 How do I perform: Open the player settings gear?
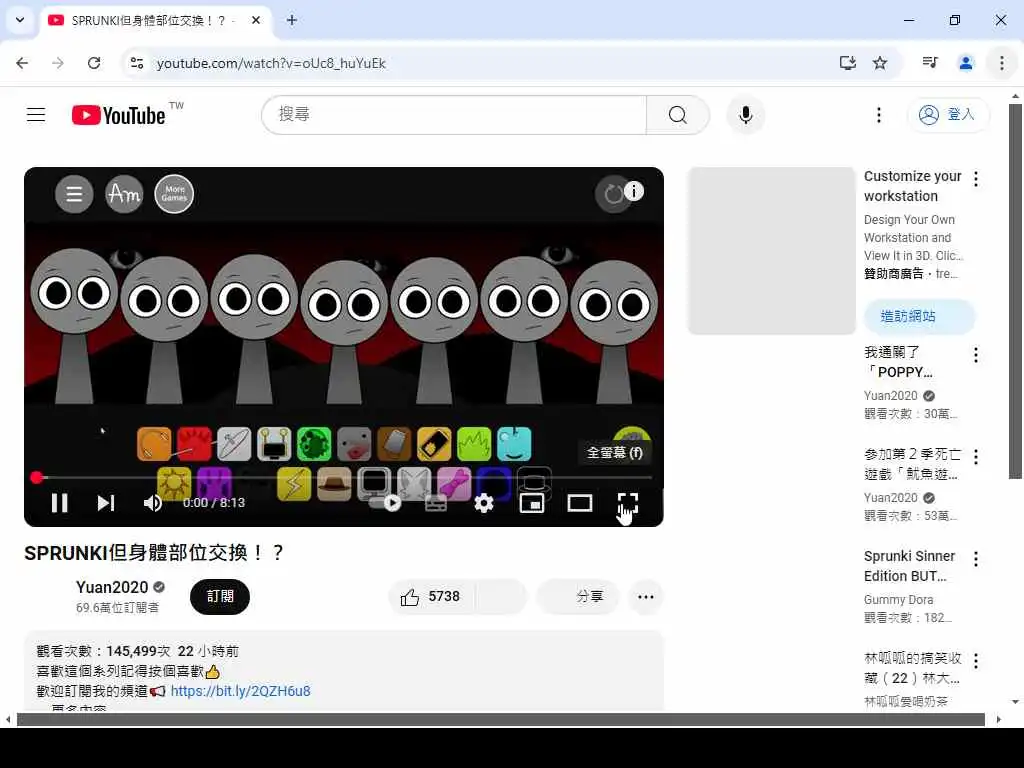point(484,503)
